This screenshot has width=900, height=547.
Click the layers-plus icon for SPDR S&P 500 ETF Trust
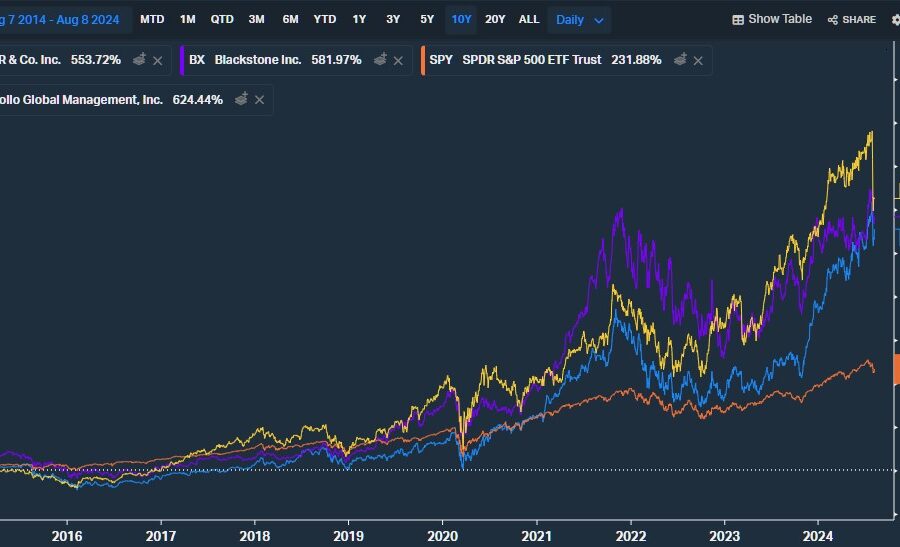[x=680, y=59]
